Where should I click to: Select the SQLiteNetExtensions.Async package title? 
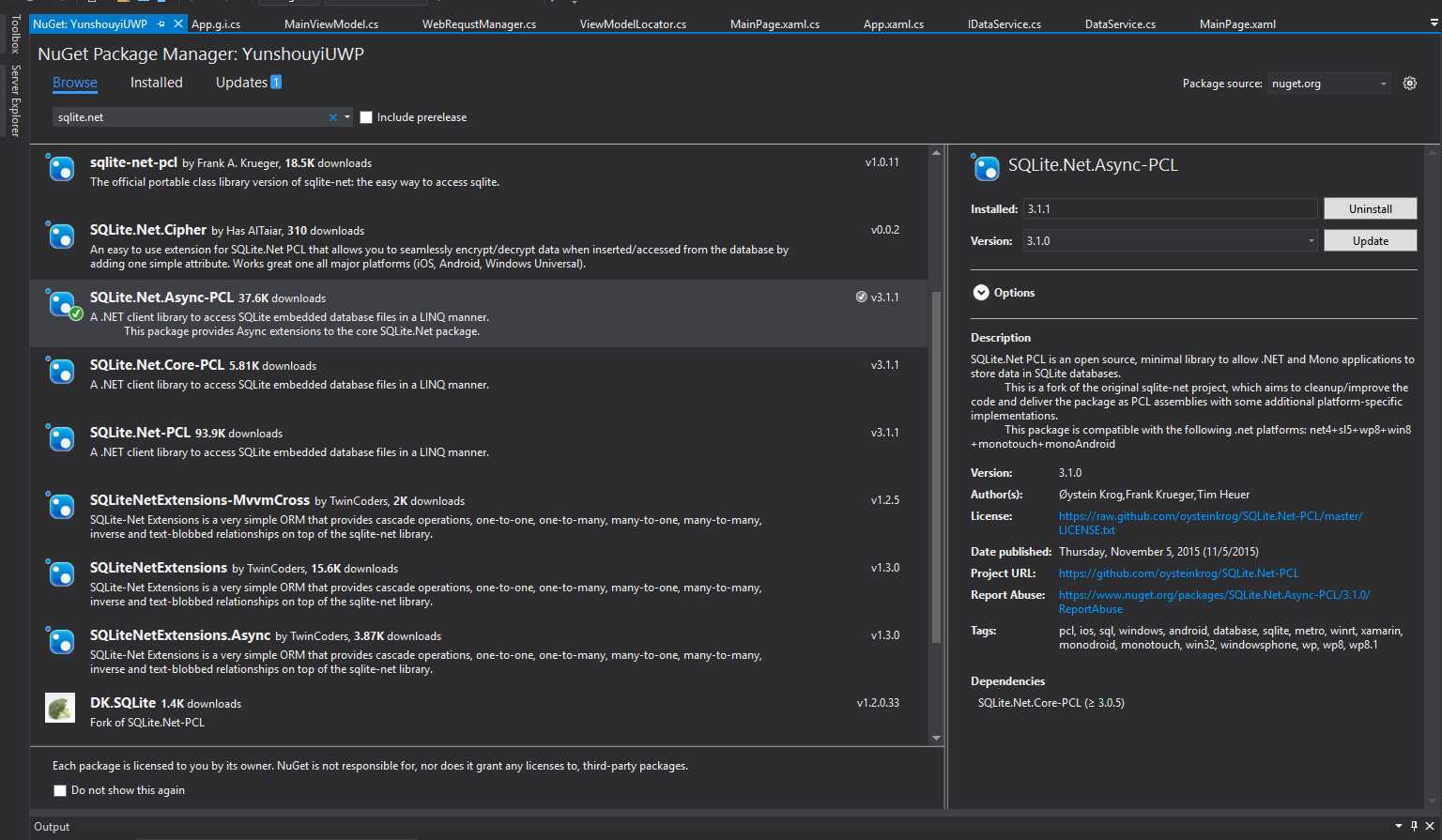pos(180,635)
